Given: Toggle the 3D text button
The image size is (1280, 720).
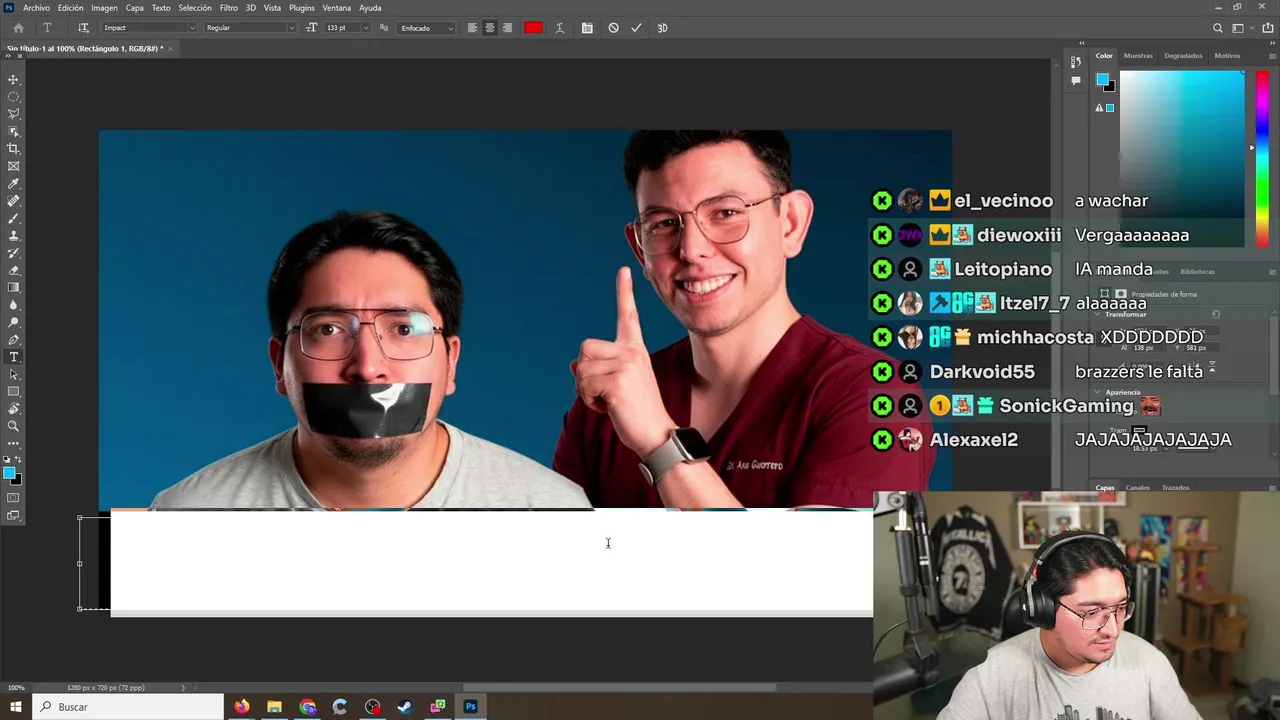Looking at the screenshot, I should 662,28.
